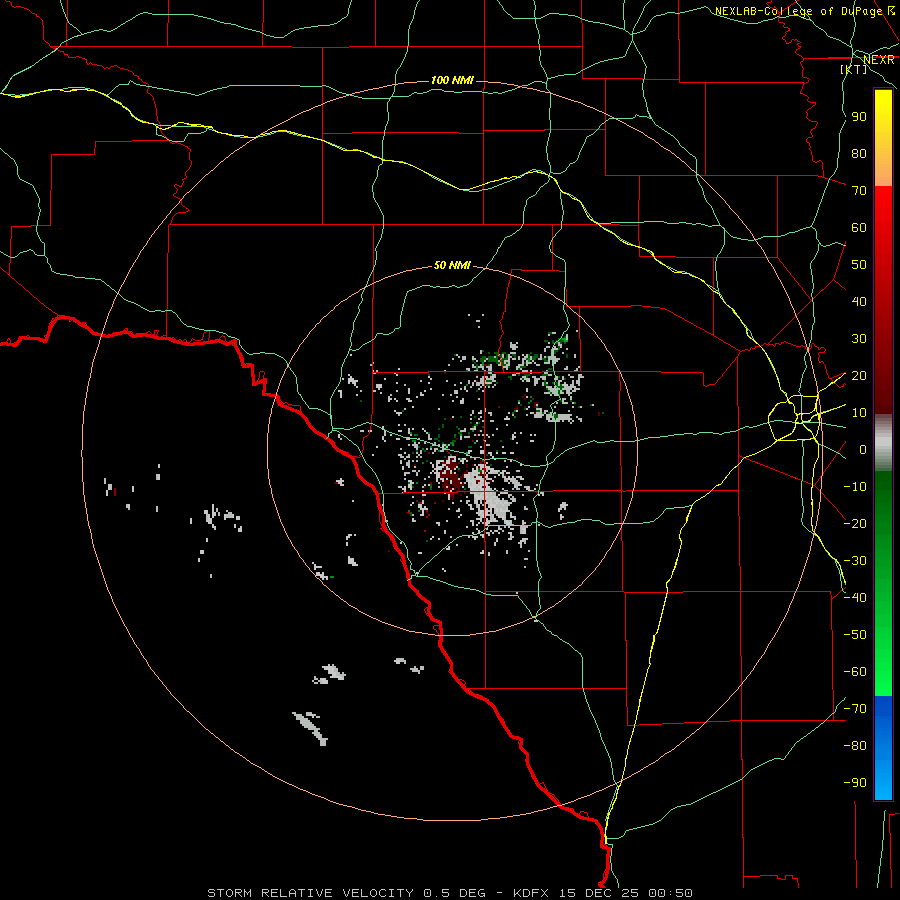The width and height of the screenshot is (900, 900).
Task: Click the -30 value on the velocity scale
Action: [x=855, y=561]
